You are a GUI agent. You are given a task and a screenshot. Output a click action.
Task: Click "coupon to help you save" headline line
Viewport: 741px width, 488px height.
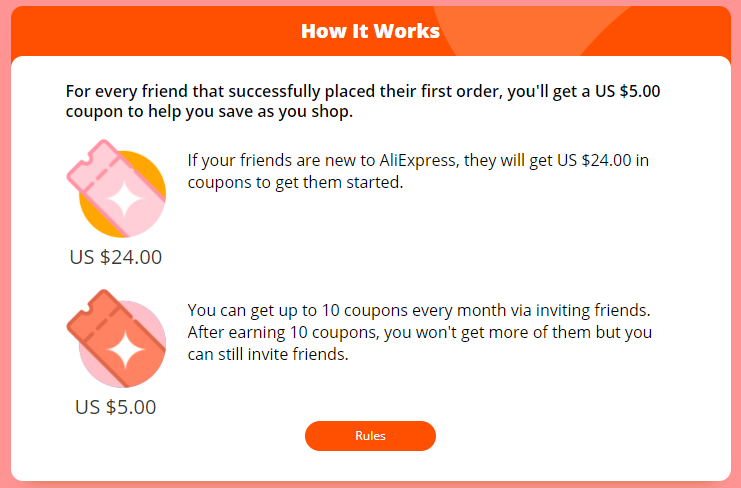pos(209,112)
